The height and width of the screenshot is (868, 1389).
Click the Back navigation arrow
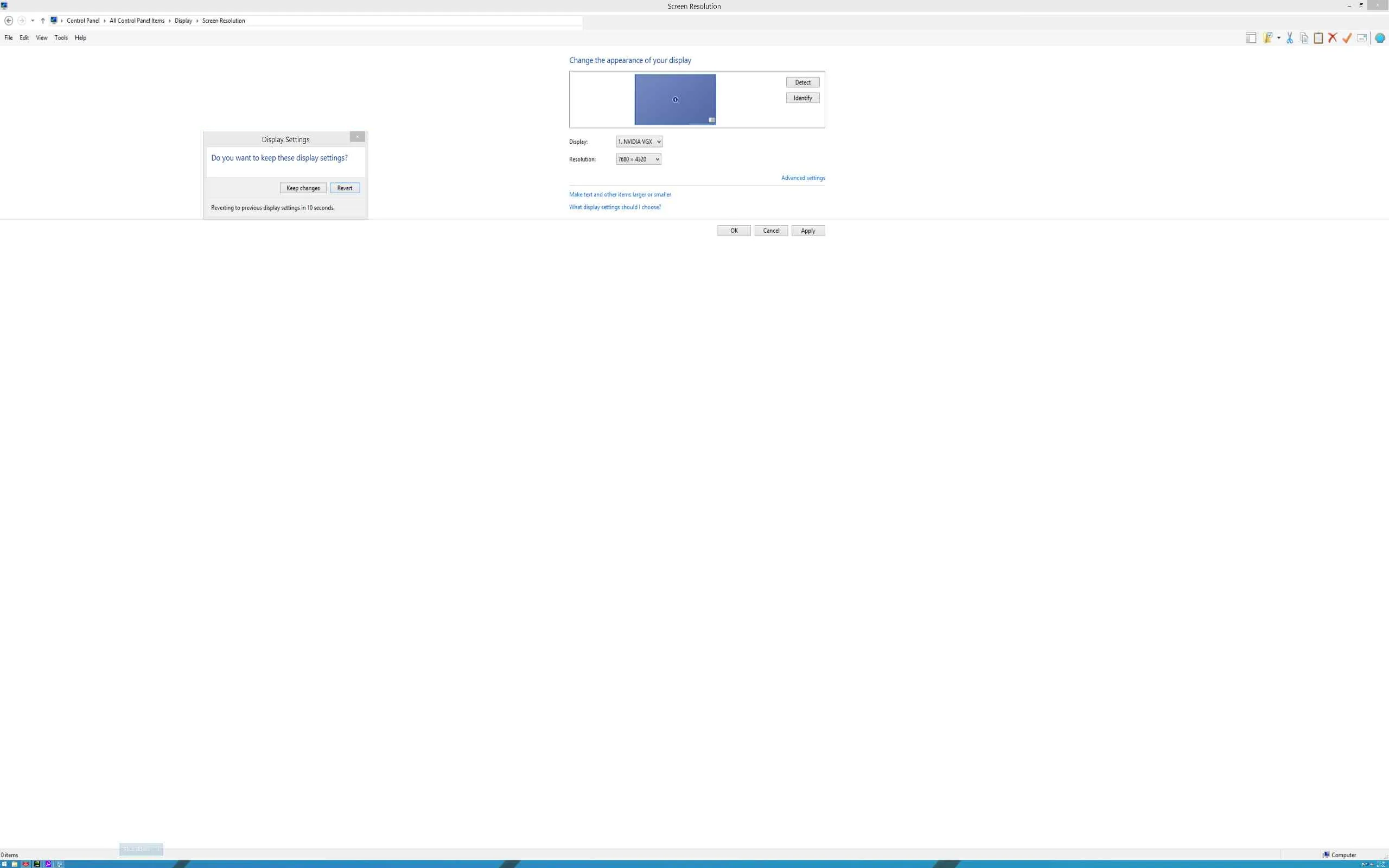tap(9, 21)
